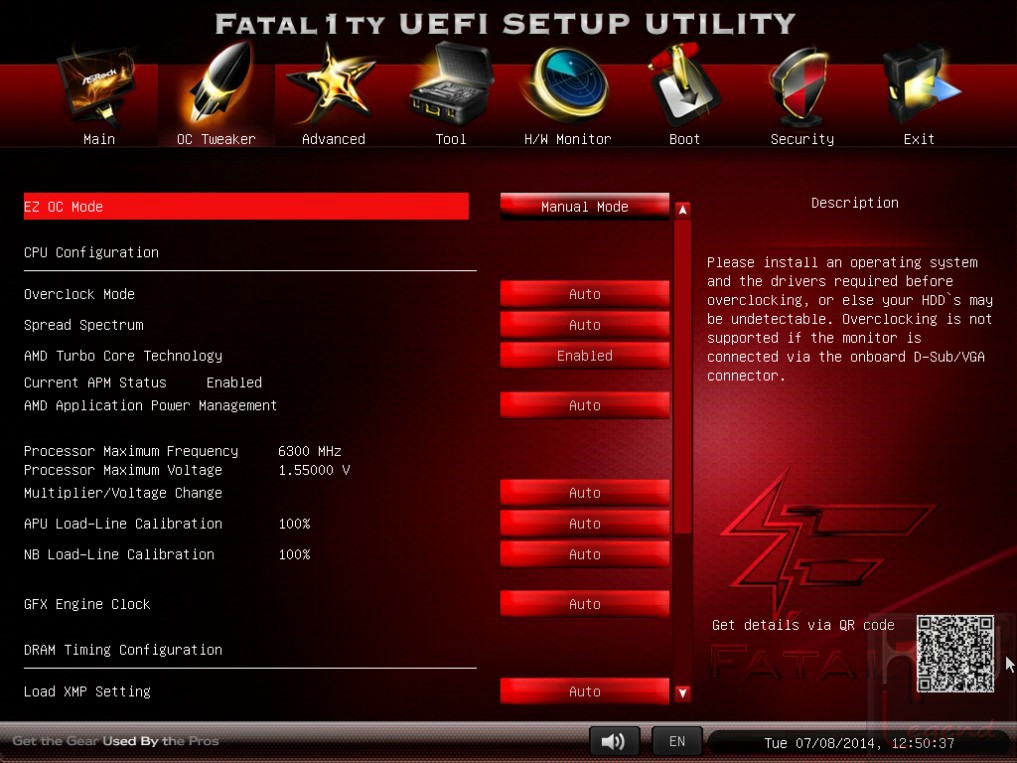The image size is (1017, 763).
Task: Select the Load XMP Setting label
Action: 87,692
